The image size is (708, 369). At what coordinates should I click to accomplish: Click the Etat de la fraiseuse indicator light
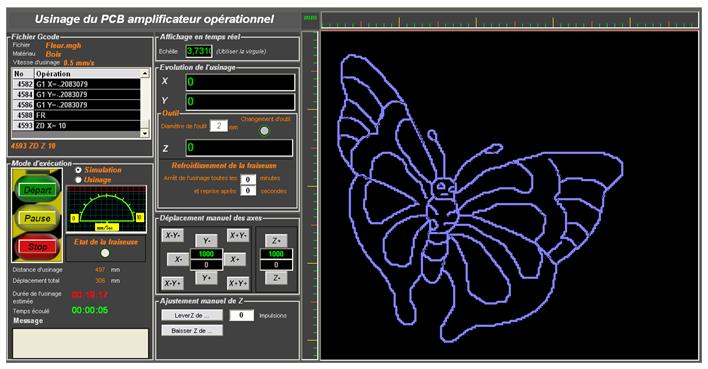pyautogui.click(x=105, y=253)
